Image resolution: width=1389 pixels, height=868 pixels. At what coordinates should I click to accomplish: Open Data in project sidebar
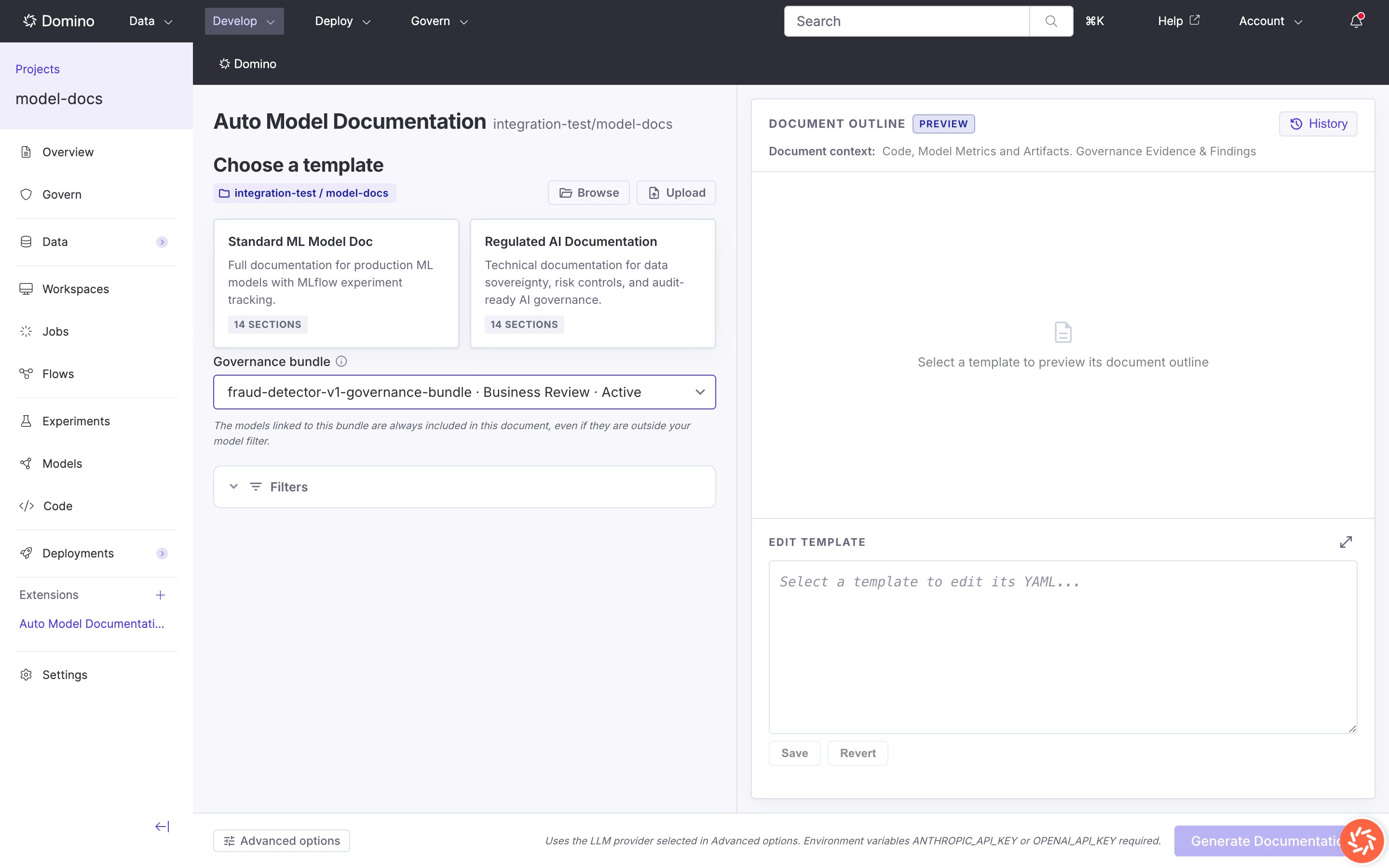coord(54,242)
